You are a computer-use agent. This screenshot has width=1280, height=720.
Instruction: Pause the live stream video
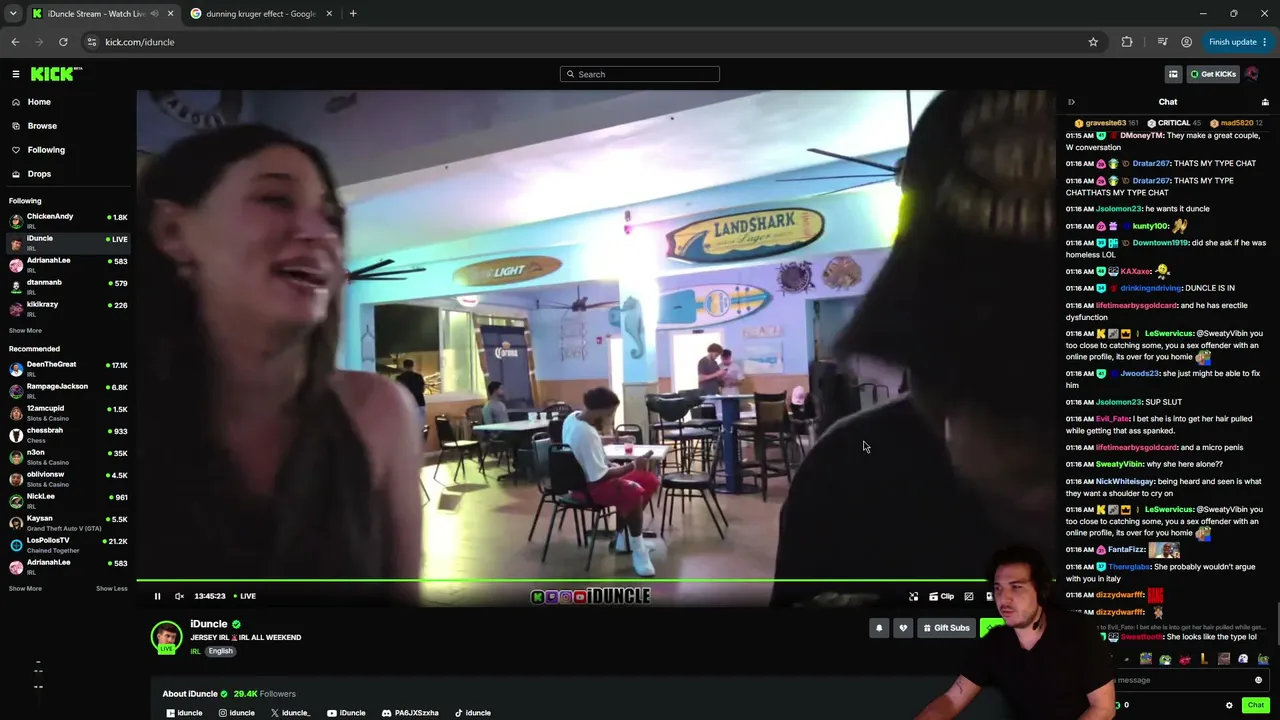coord(157,596)
